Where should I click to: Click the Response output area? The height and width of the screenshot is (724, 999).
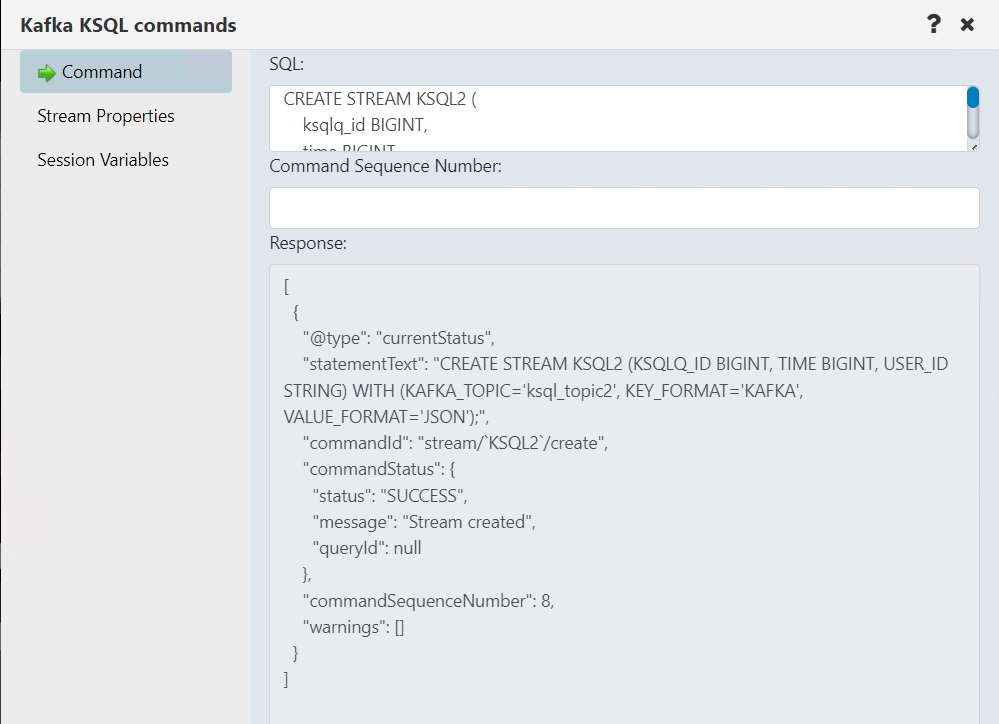pos(624,494)
